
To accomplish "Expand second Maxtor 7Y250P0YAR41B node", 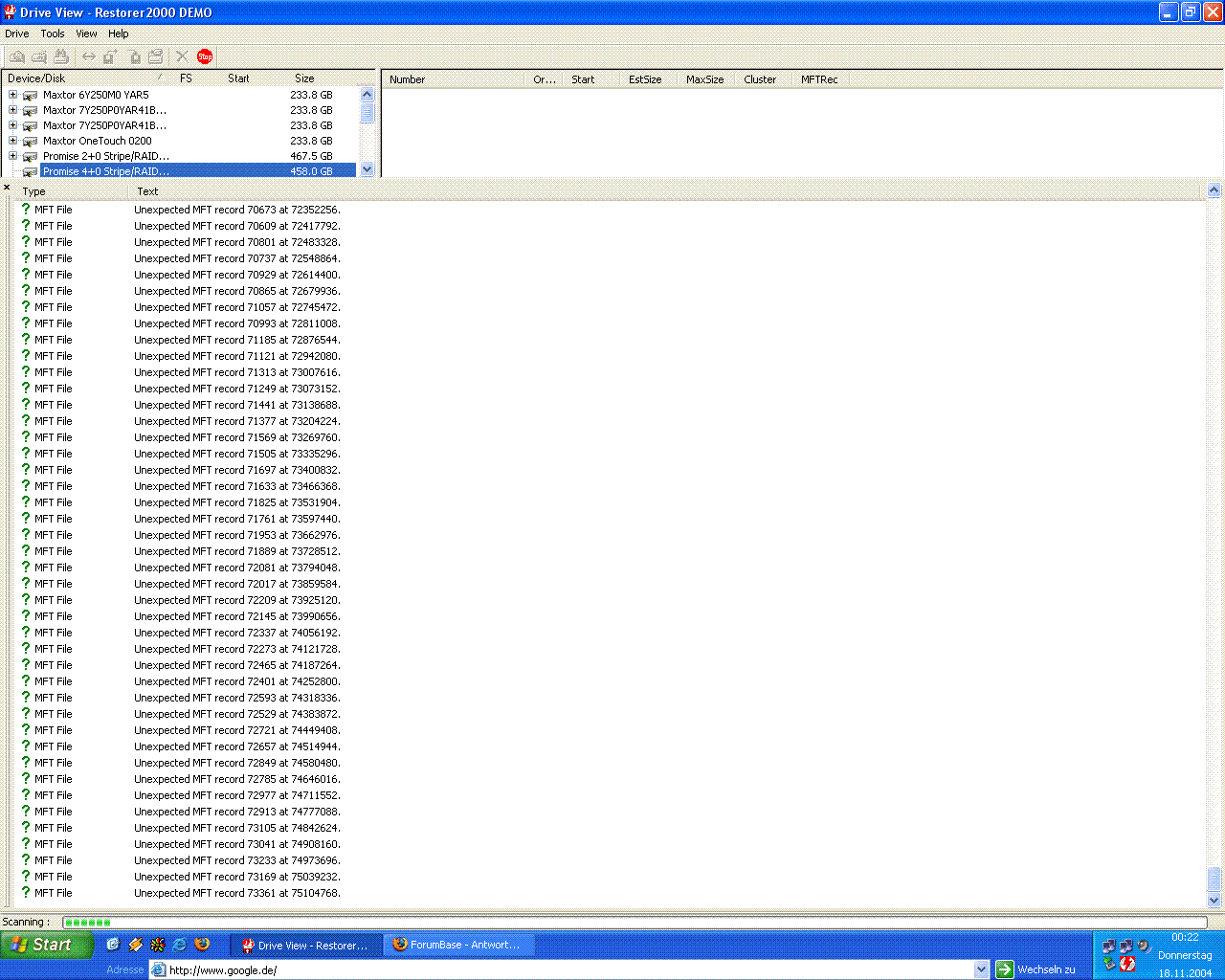I will [x=12, y=125].
